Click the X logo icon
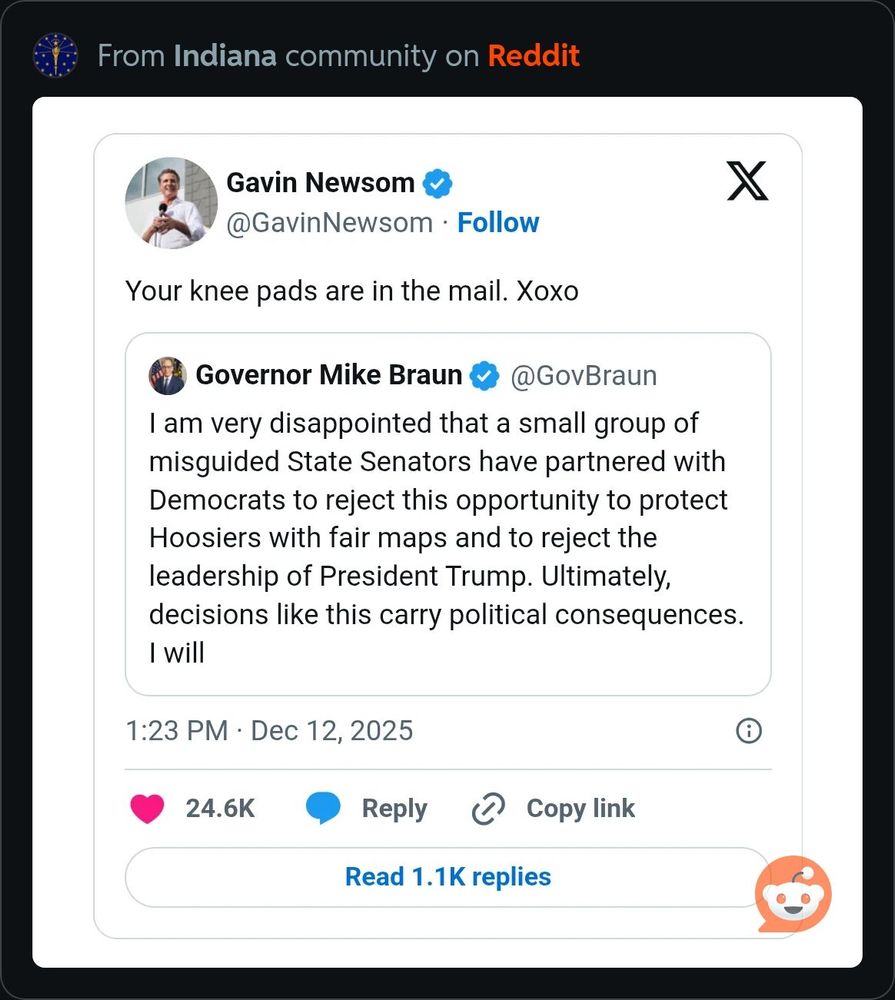The width and height of the screenshot is (895, 1000). (748, 181)
